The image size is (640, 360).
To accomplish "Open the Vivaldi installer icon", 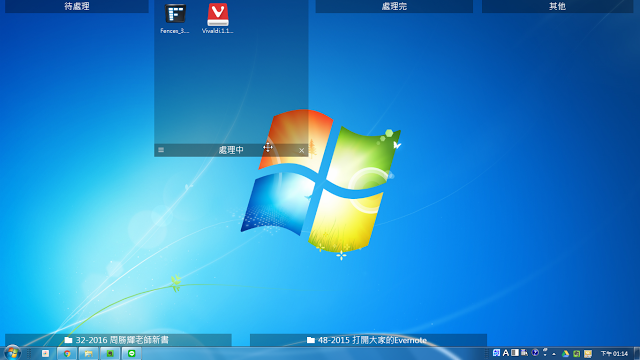I will click(x=218, y=18).
